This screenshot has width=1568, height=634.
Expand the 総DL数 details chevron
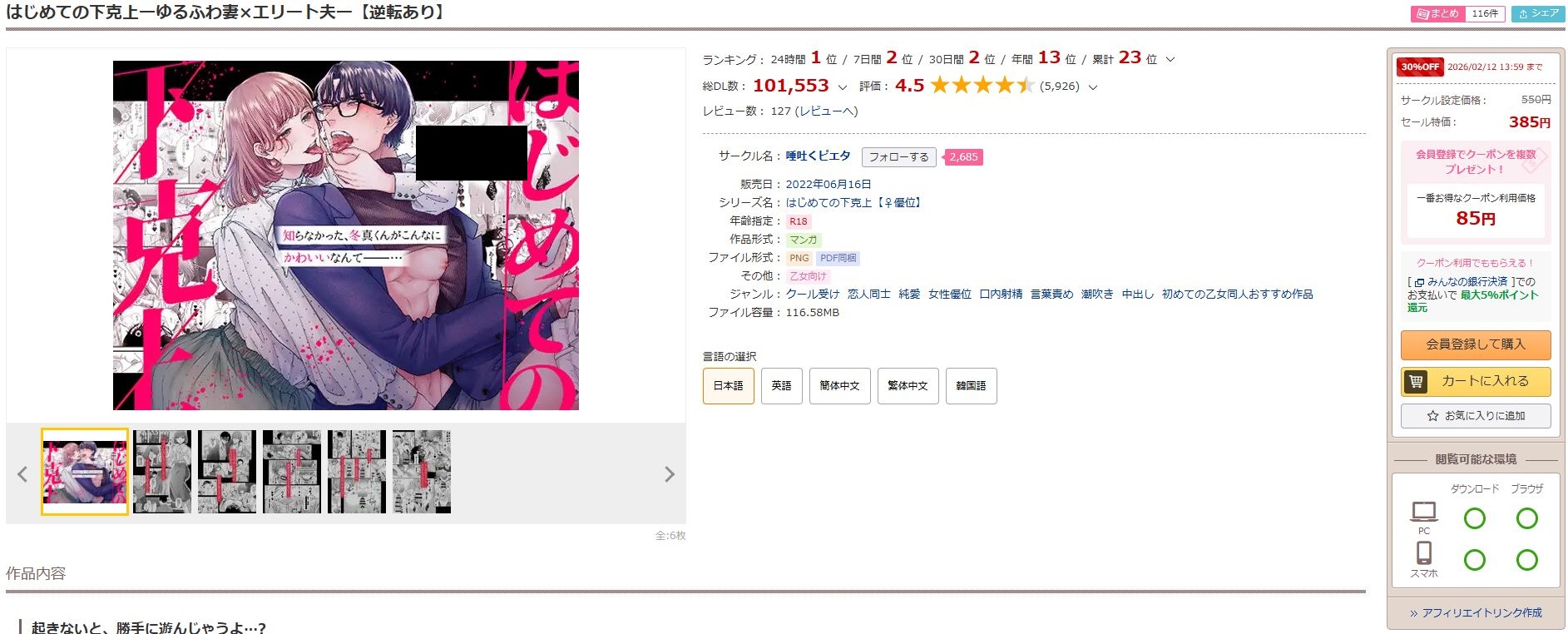pyautogui.click(x=843, y=87)
